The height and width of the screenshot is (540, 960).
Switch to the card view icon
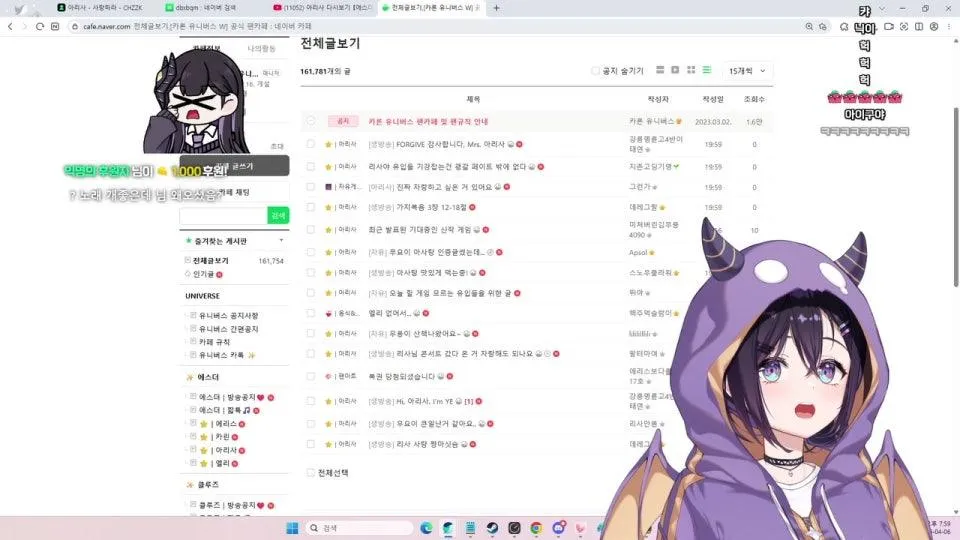tap(675, 70)
